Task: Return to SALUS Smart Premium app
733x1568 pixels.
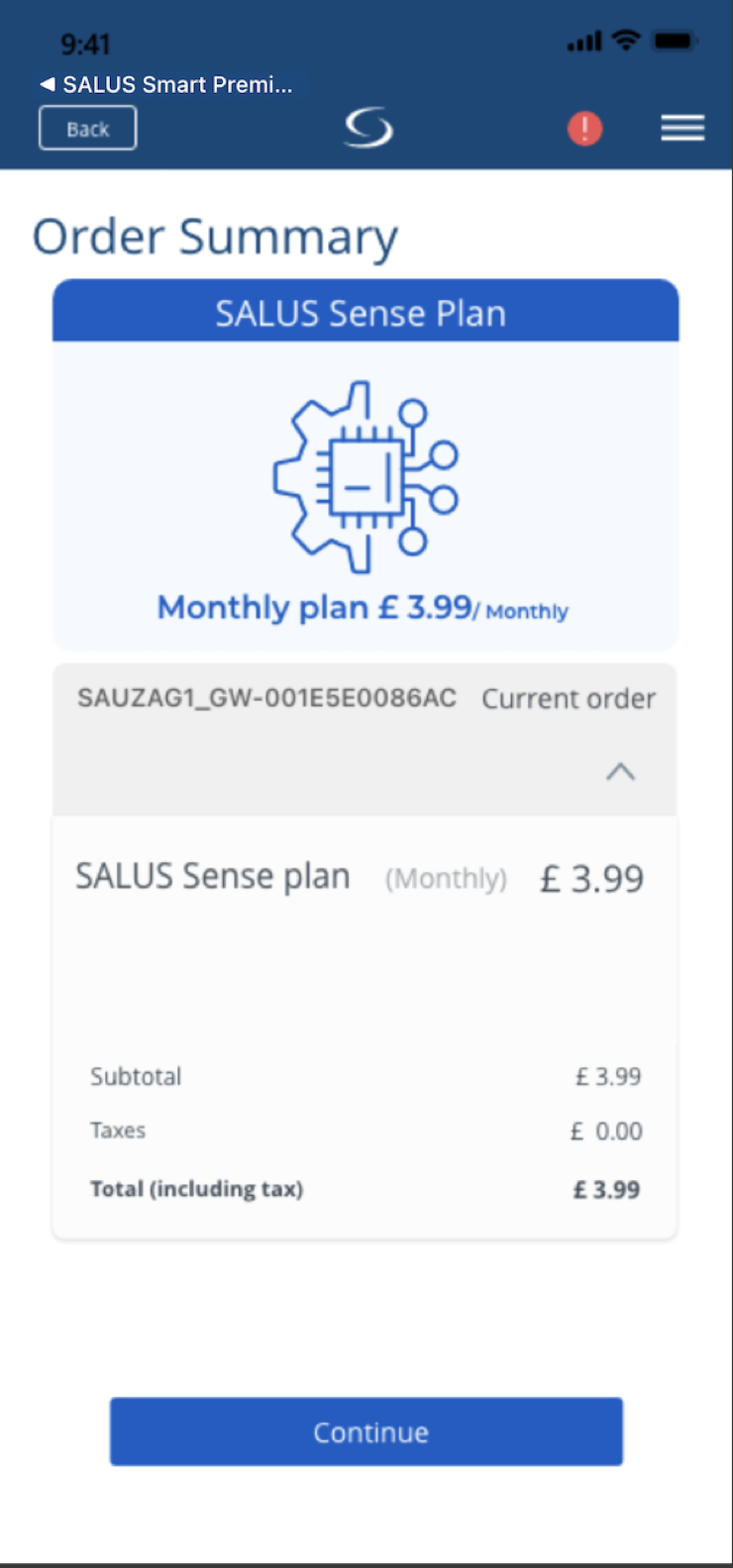Action: point(166,84)
